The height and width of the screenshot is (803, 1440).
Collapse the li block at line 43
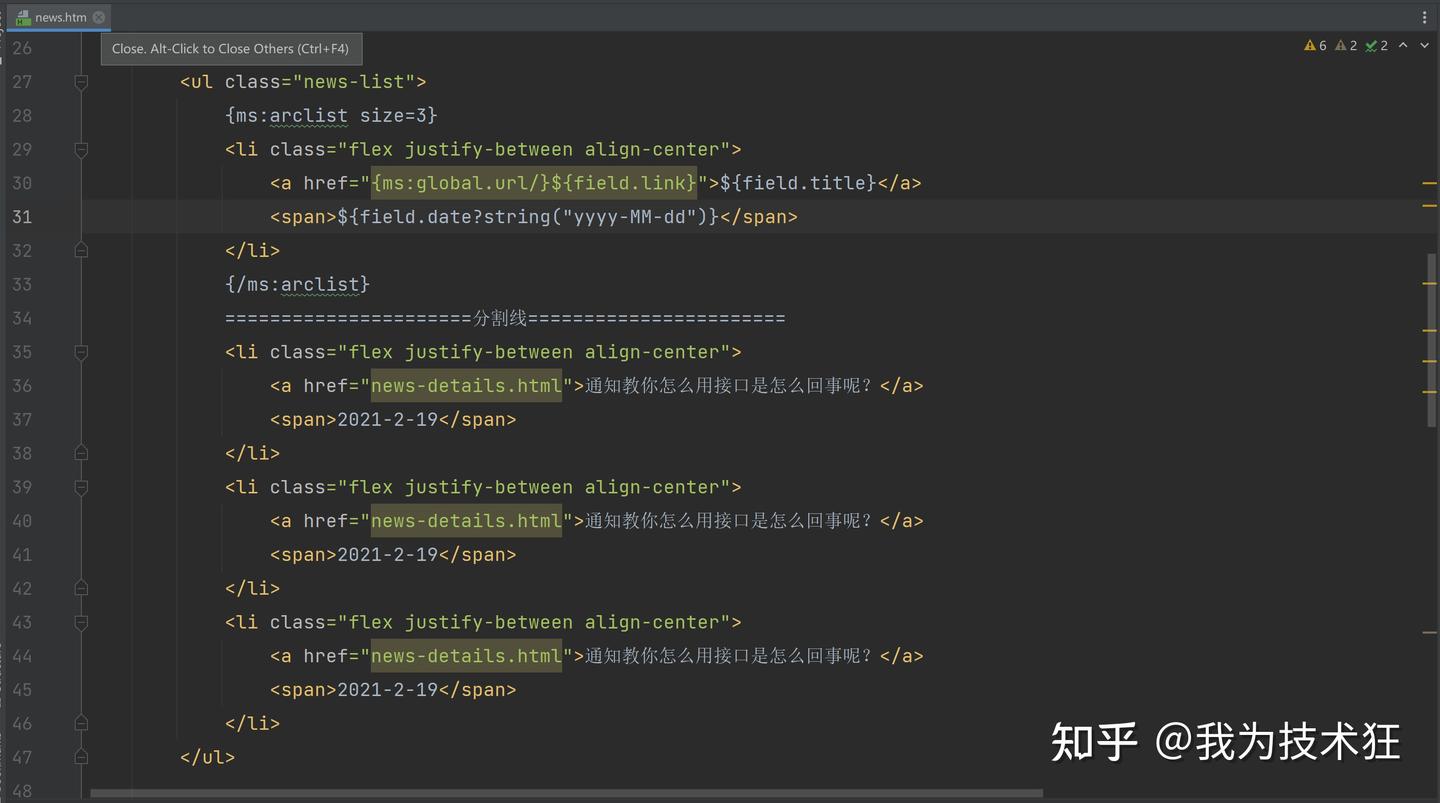[x=81, y=622]
